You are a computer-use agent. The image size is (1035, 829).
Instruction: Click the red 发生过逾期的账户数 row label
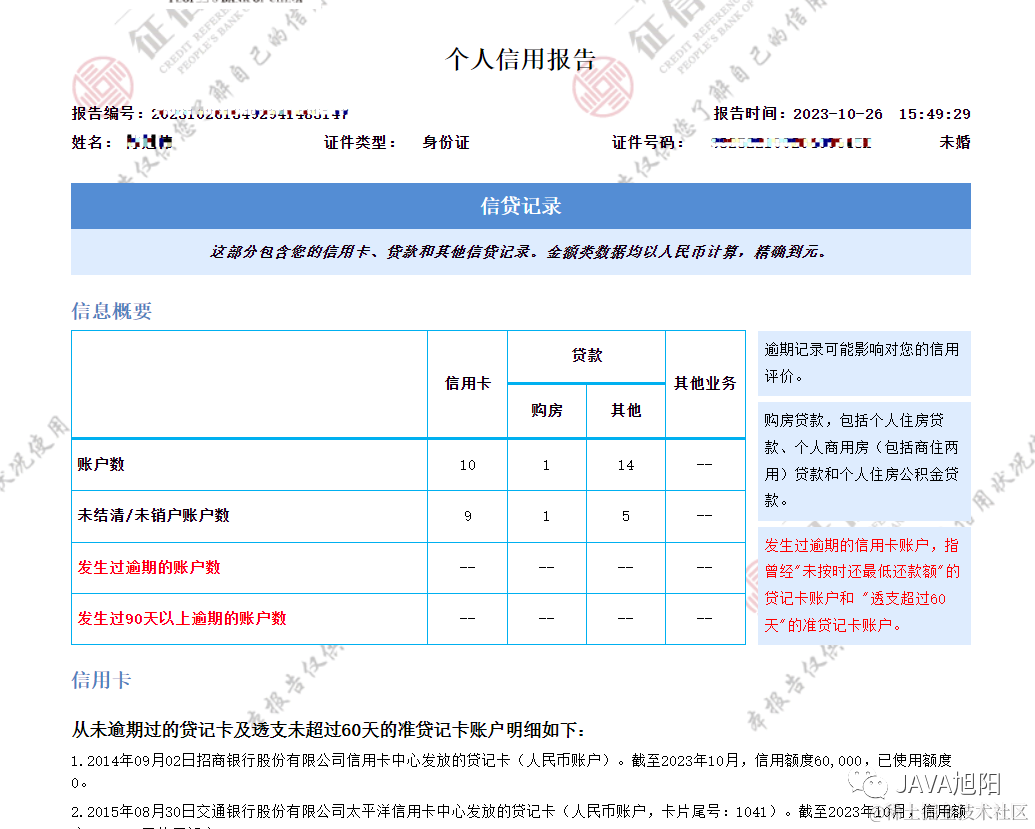click(x=149, y=568)
